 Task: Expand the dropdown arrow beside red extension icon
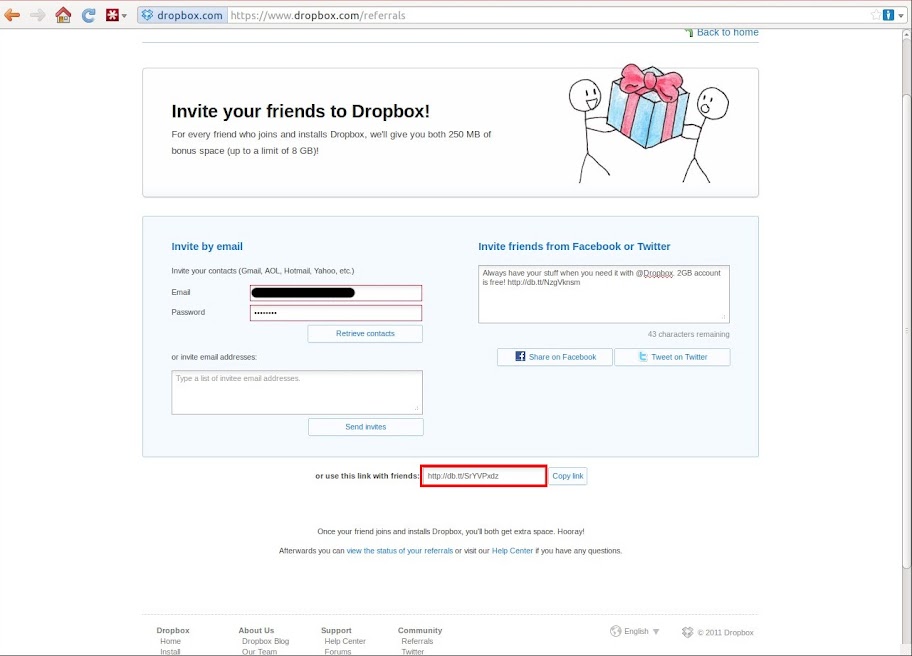click(124, 16)
